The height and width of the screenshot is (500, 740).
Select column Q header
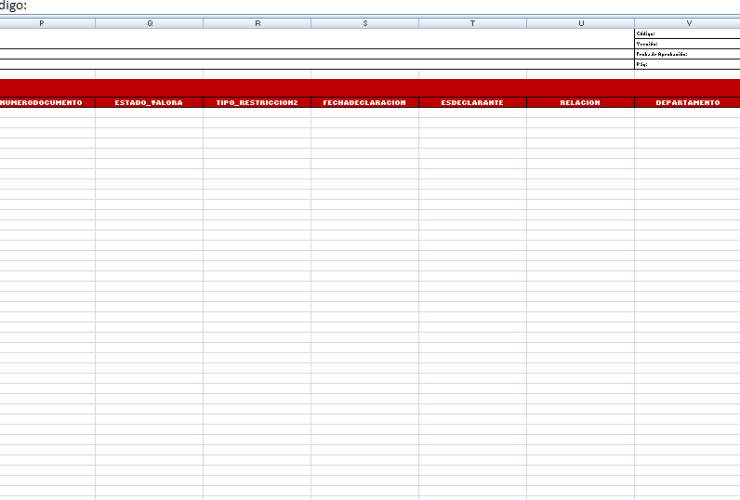[x=150, y=23]
